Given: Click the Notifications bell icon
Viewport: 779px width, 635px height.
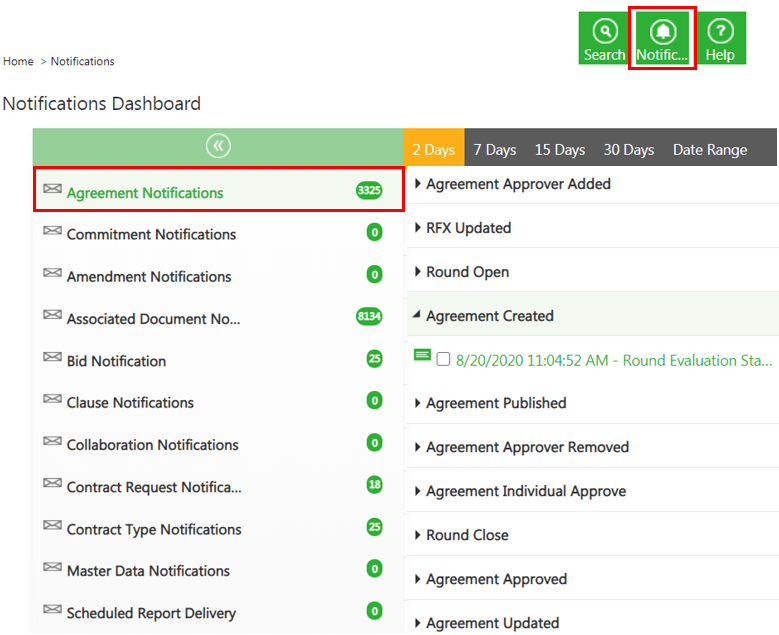Looking at the screenshot, I should [662, 38].
